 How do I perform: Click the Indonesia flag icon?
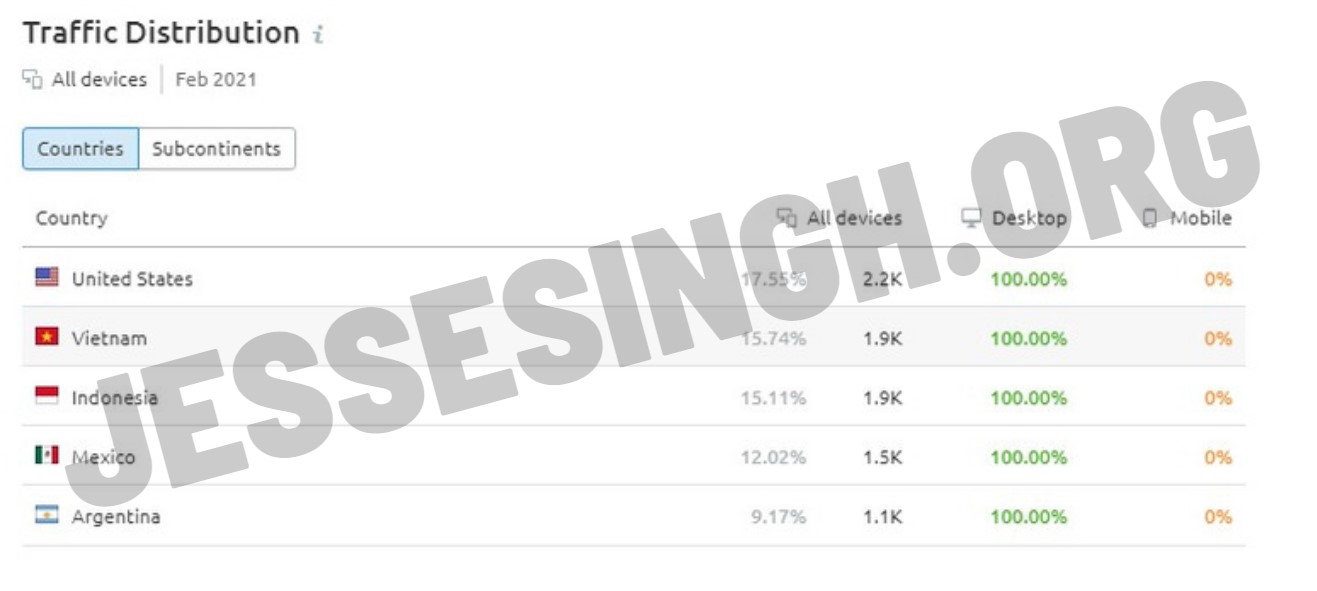click(47, 397)
